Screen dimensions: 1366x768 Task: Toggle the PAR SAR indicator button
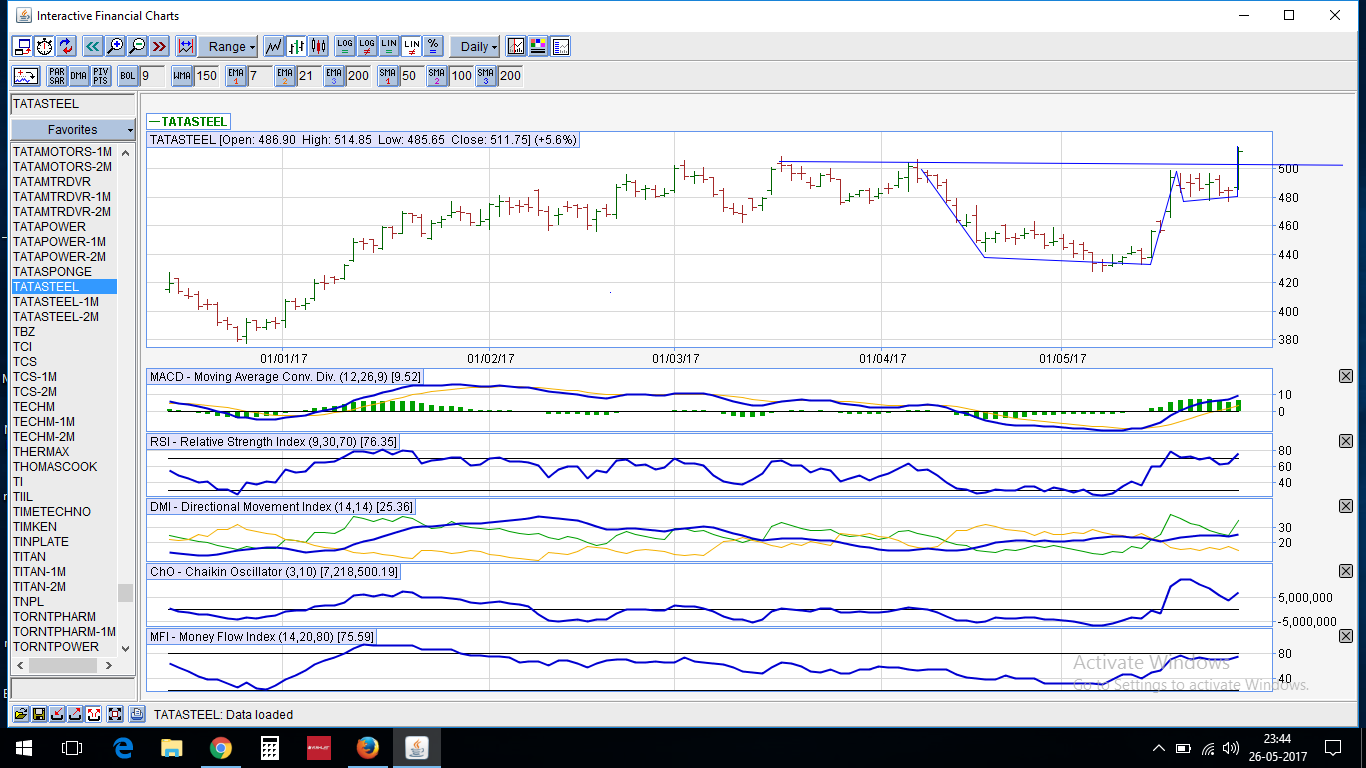click(57, 76)
